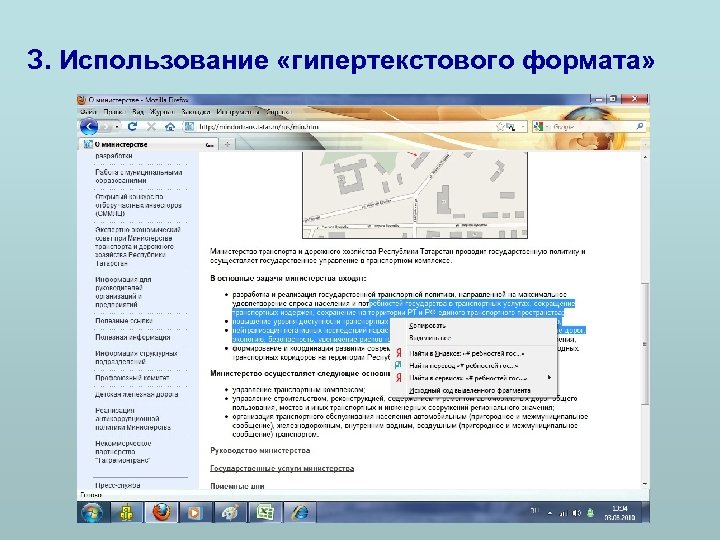Click the vertical scrollbar thumb of the page
Viewport: 720px width, 540px height.
(x=645, y=342)
